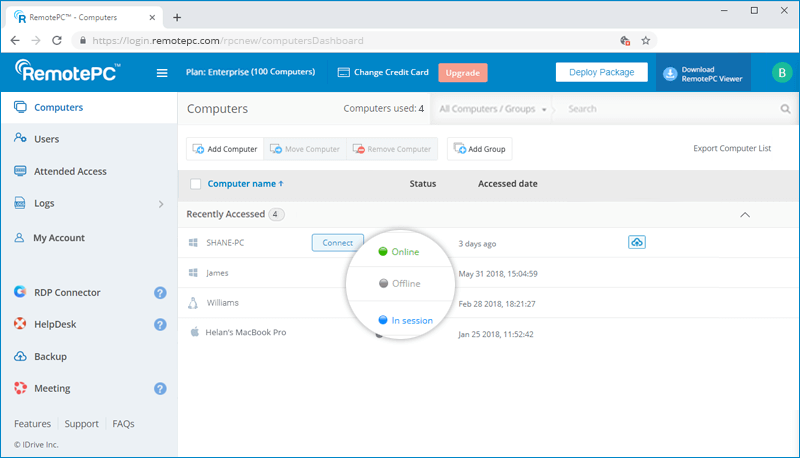Click help icon beside Meeting
Screen dimensions: 800x458
tap(160, 389)
